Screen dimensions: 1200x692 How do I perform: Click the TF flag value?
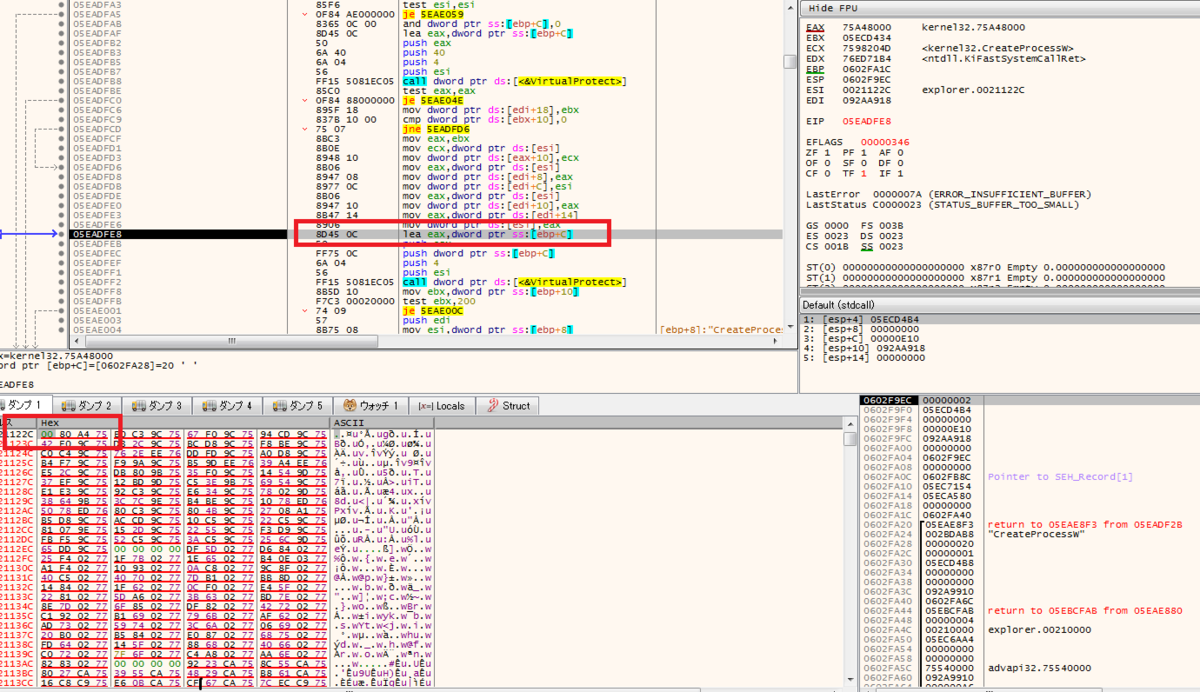click(866, 171)
